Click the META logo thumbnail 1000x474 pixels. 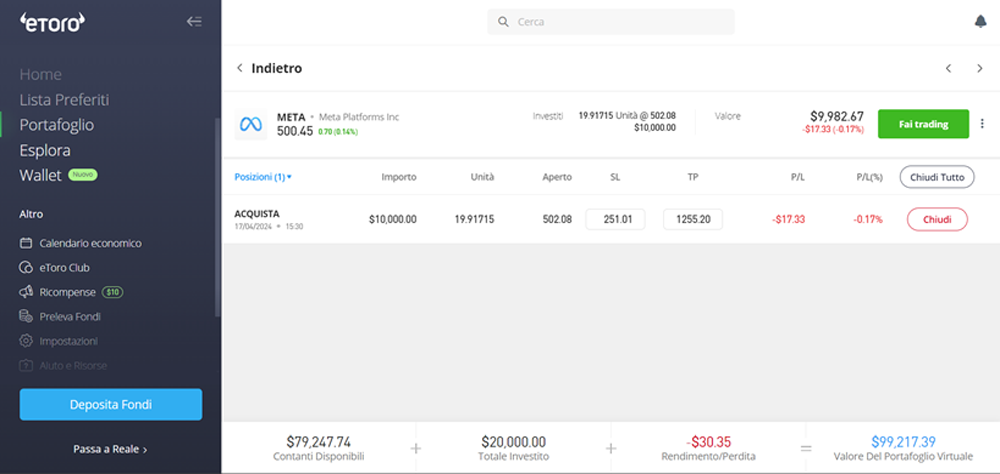click(x=251, y=124)
